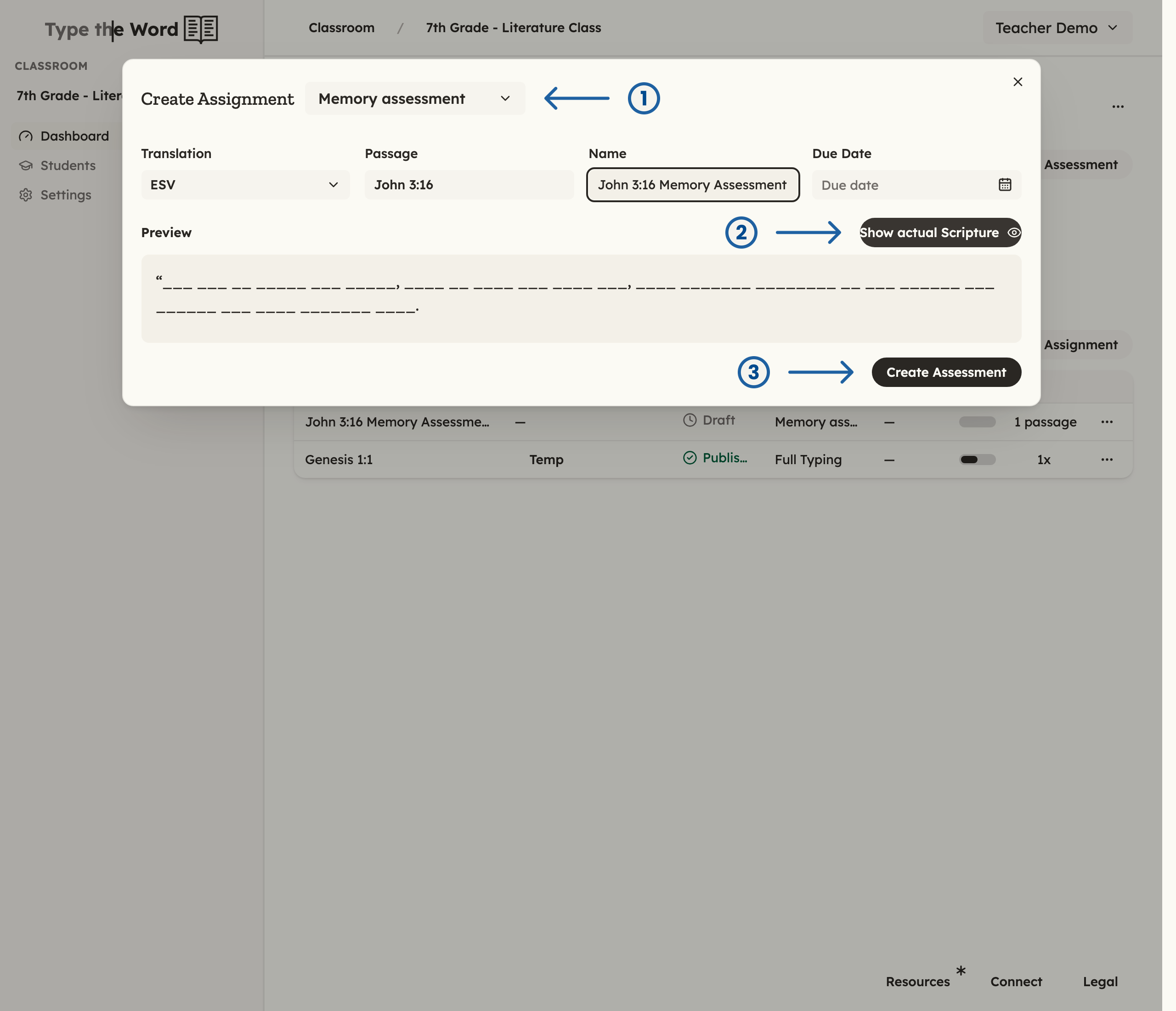Open the Memory assessment type dropdown
1176x1011 pixels.
[x=415, y=98]
